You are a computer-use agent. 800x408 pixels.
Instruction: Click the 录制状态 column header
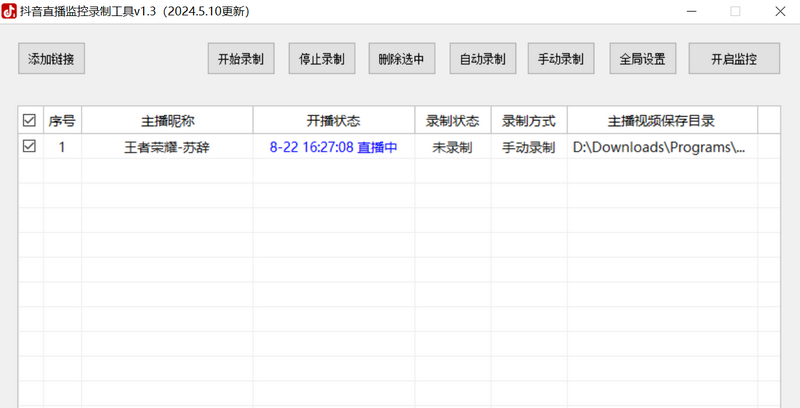tap(452, 121)
